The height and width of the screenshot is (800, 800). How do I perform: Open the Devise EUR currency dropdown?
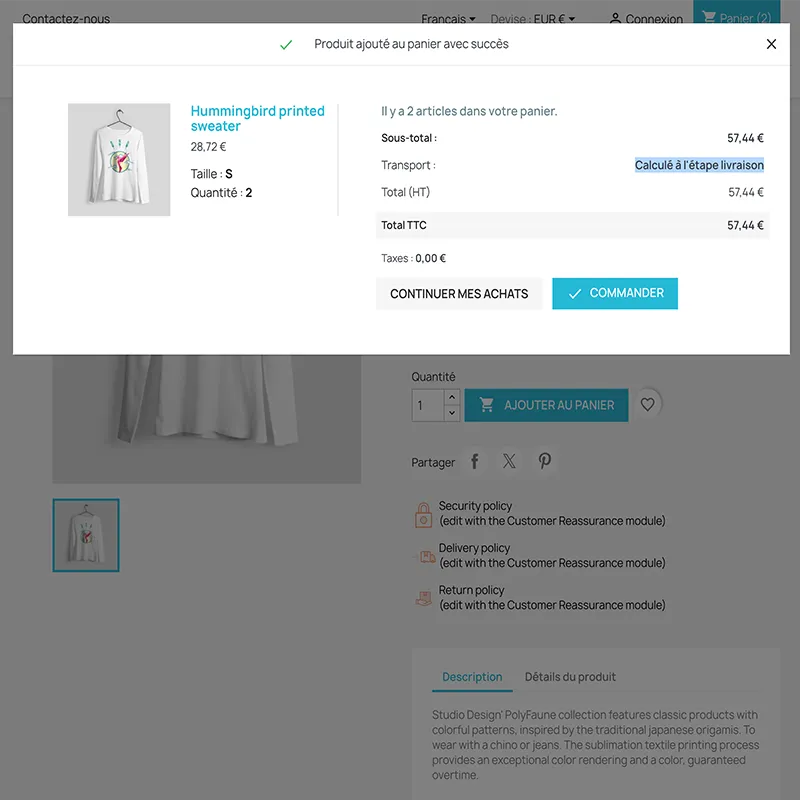pyautogui.click(x=533, y=19)
